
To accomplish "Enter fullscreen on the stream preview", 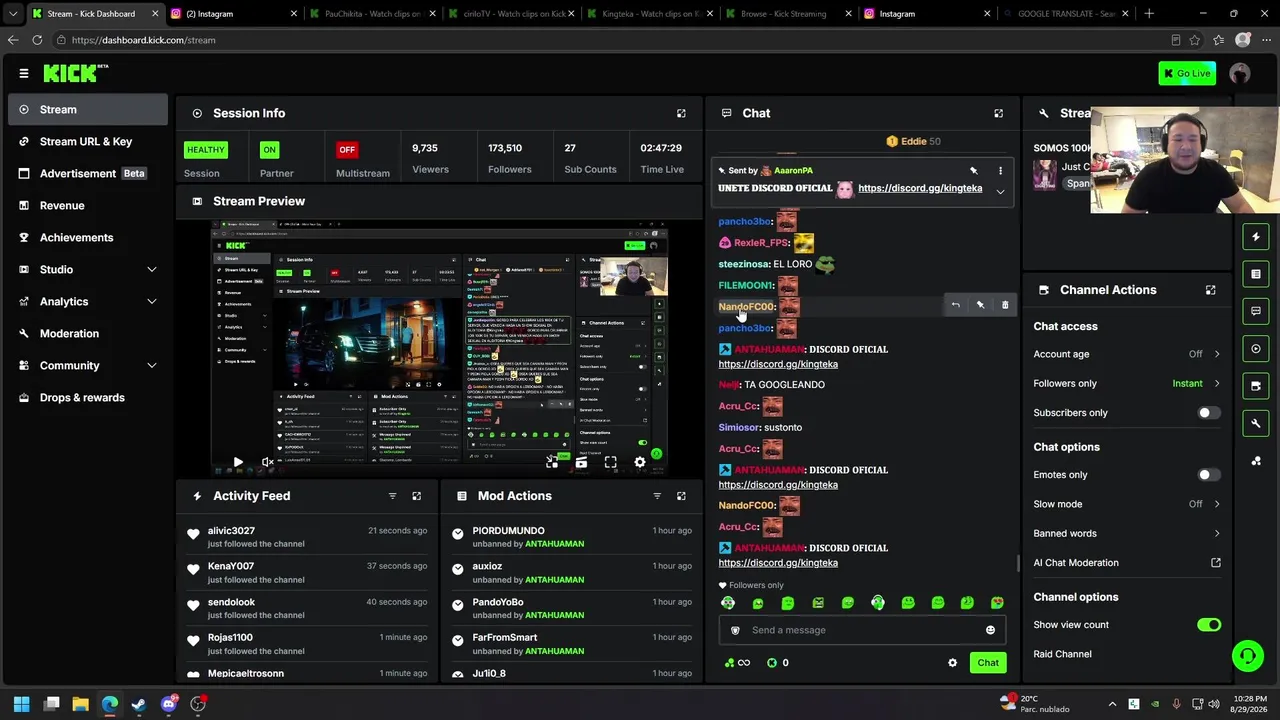I will (610, 462).
